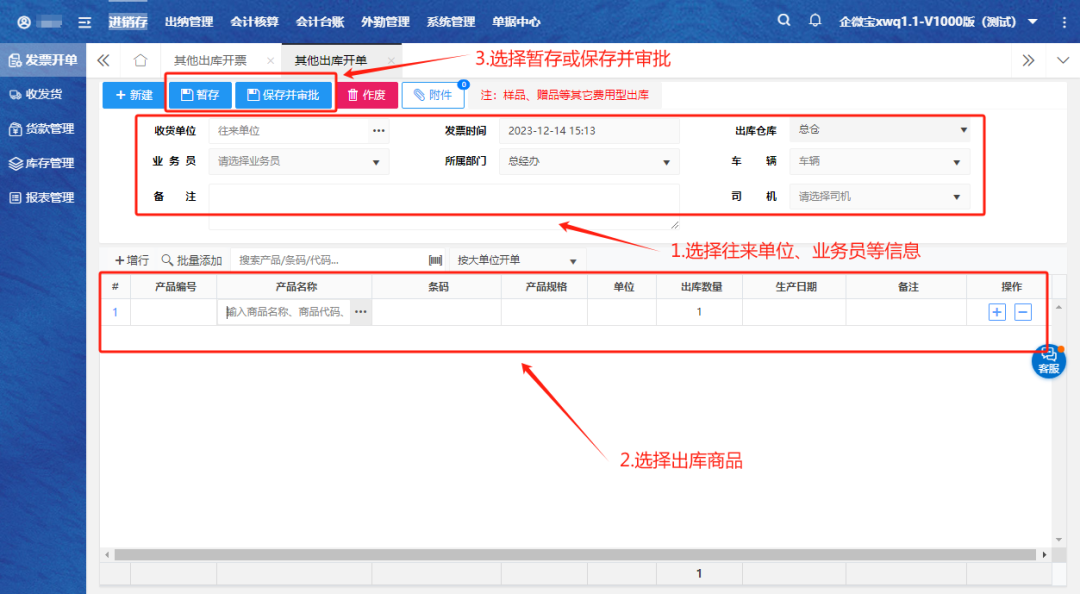The image size is (1080, 594).
Task: Click the horizontal scrollbar
Action: point(575,555)
